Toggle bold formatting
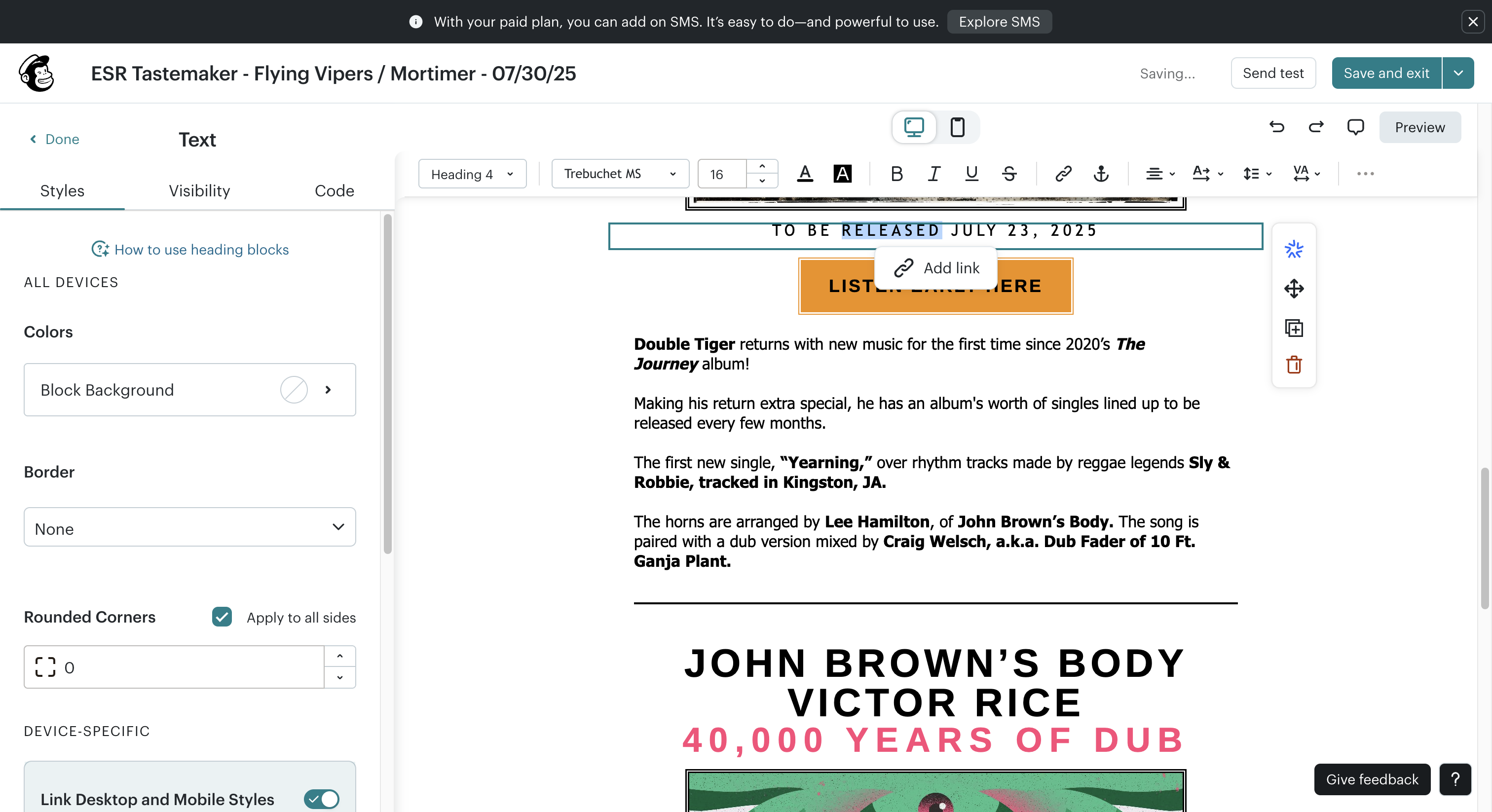The image size is (1492, 812). click(x=896, y=174)
